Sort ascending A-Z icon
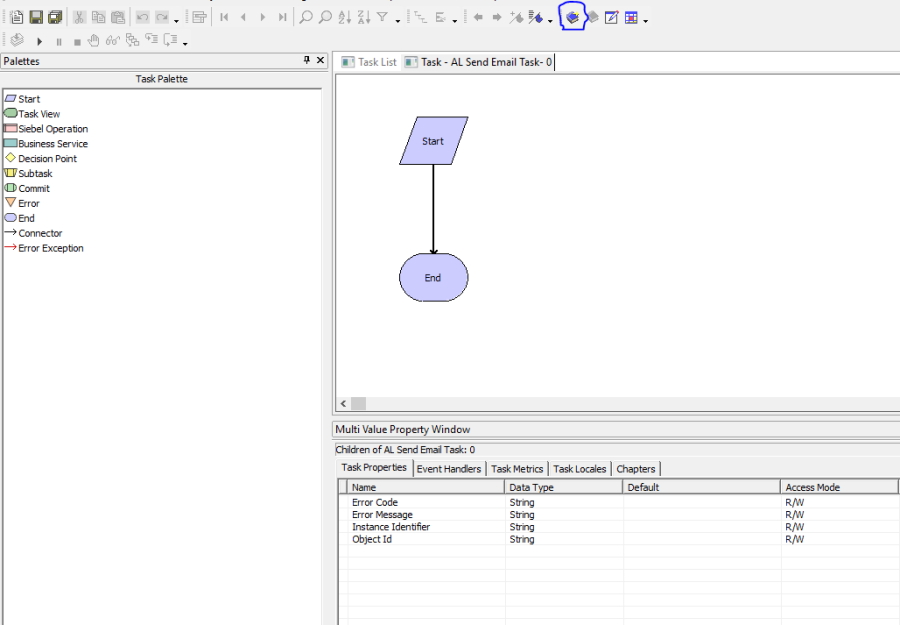900x625 pixels. 344,18
